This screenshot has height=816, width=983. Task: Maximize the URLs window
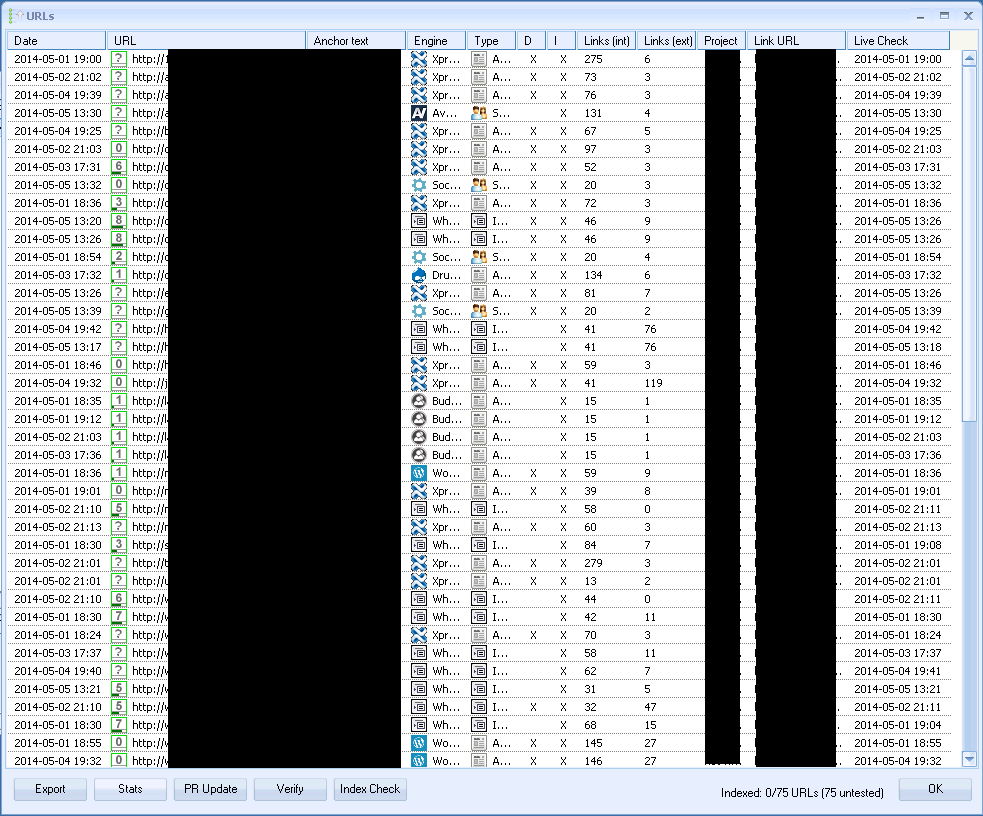[x=944, y=16]
